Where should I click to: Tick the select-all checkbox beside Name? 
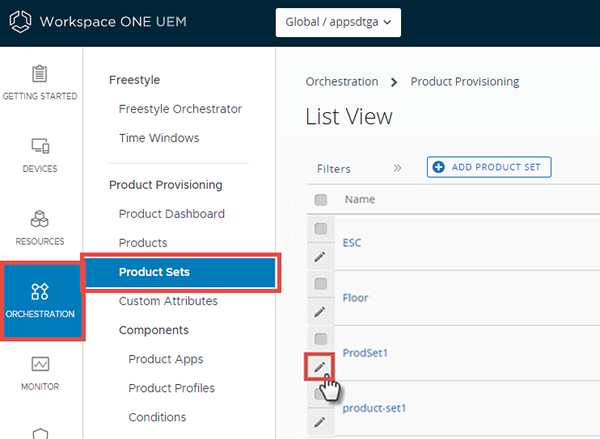tap(321, 199)
